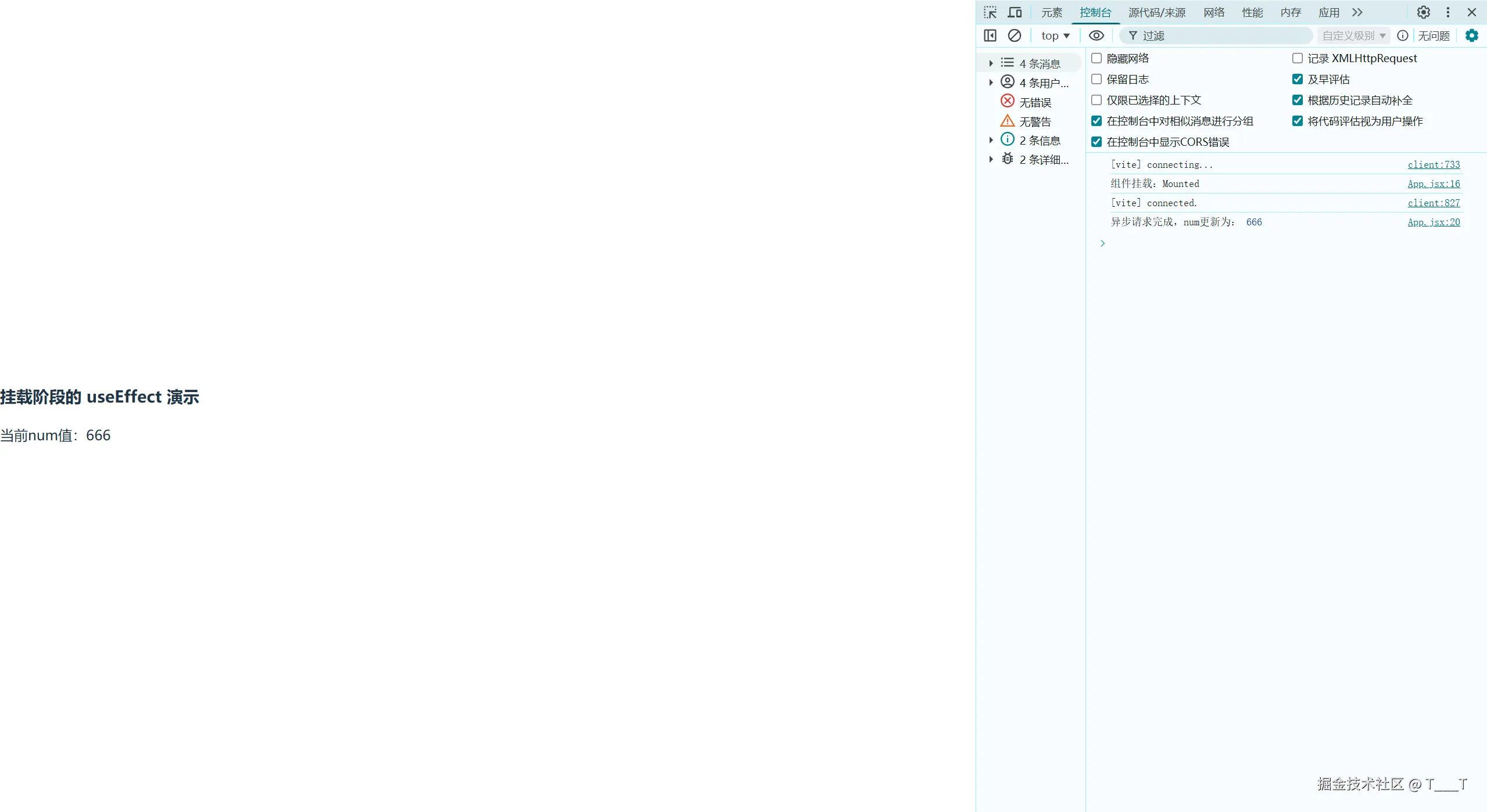
Task: Open the 自定义级别 log level dropdown
Action: (1353, 35)
